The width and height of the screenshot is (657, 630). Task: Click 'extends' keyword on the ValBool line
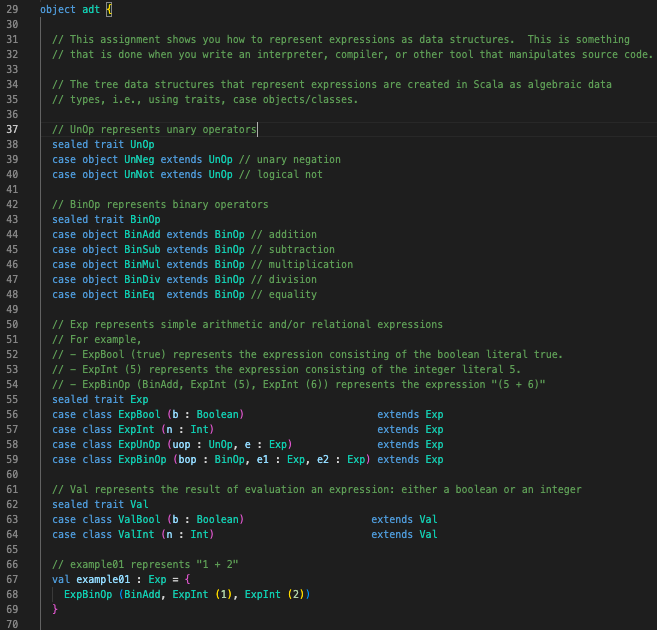(392, 519)
